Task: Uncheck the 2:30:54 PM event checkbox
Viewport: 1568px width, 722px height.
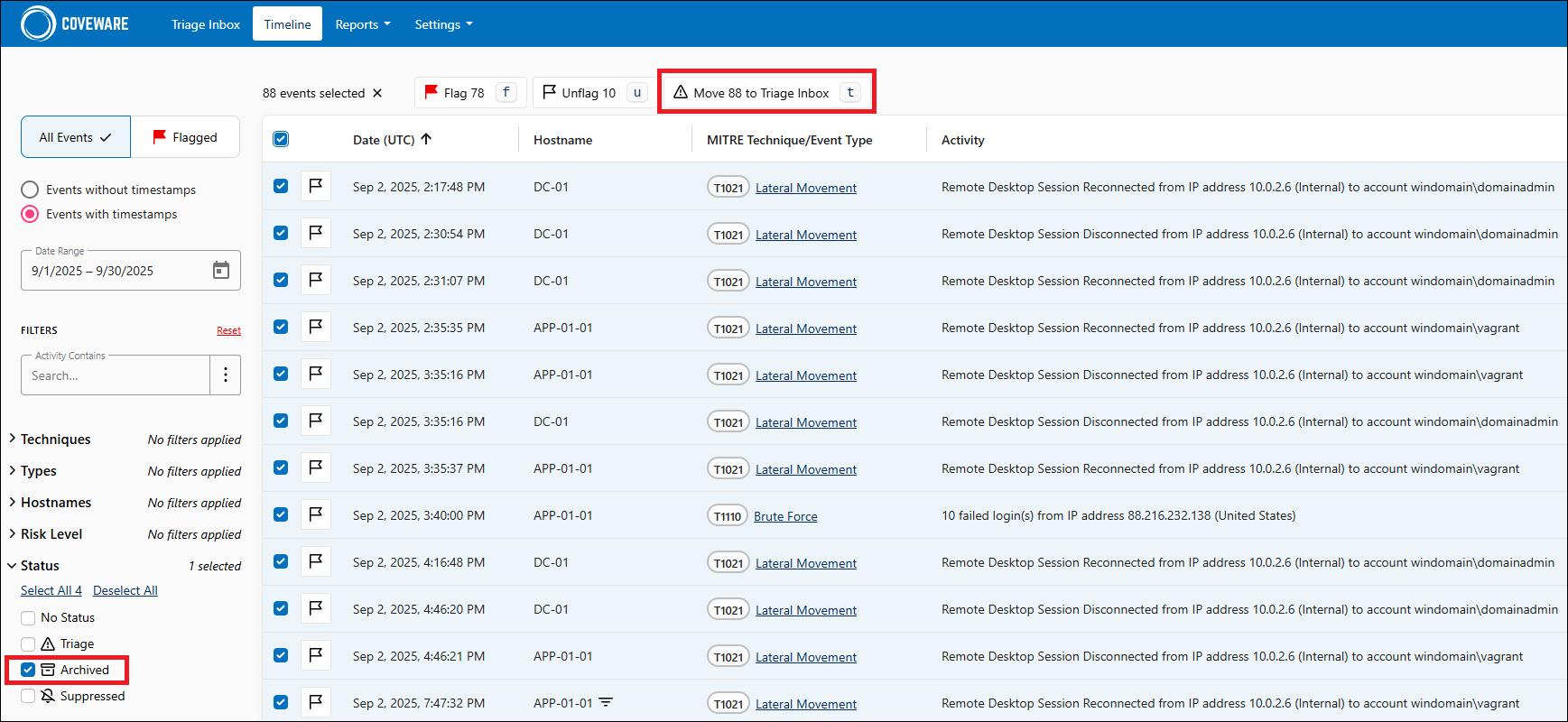Action: (x=281, y=233)
